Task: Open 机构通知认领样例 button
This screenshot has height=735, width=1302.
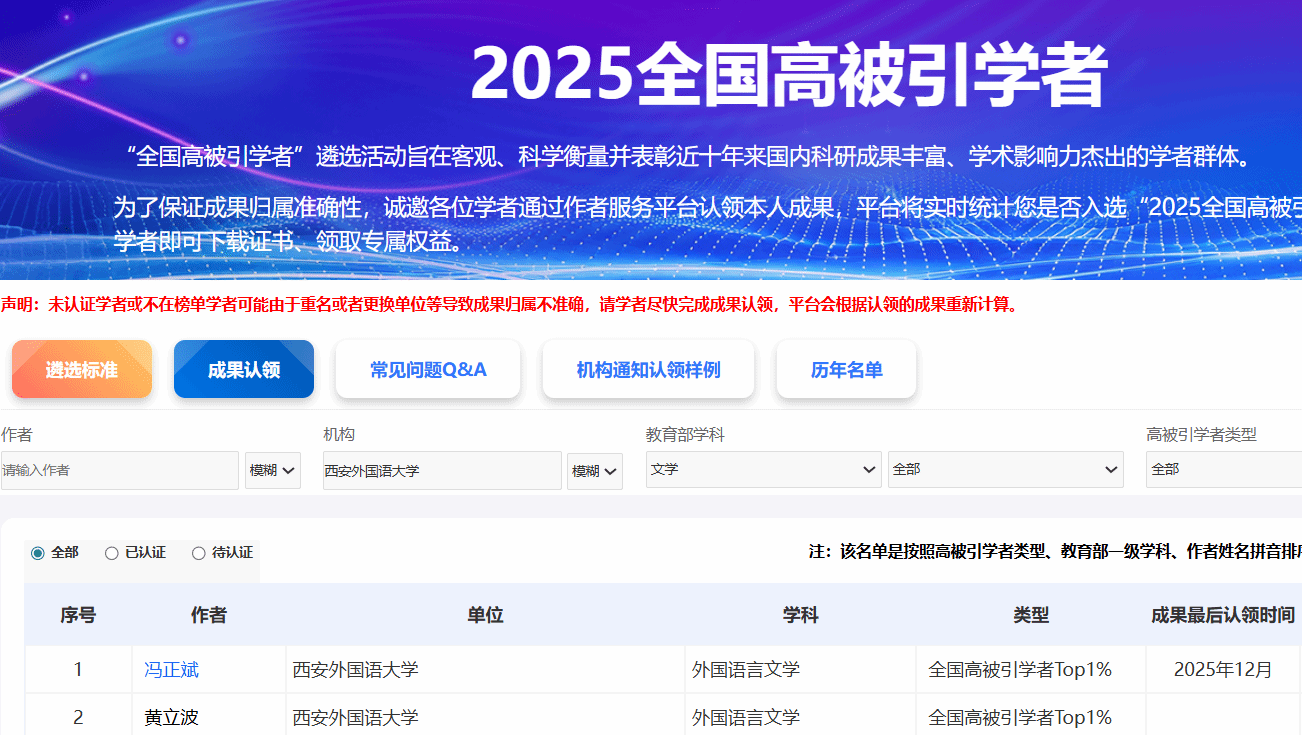Action: tap(648, 369)
